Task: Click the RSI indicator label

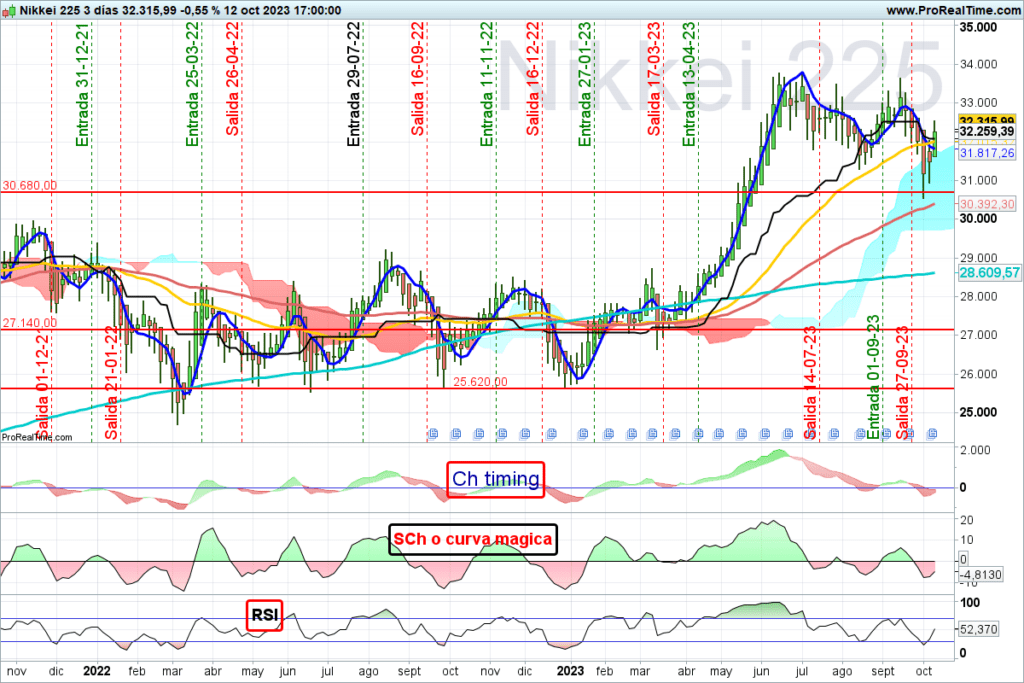Action: (264, 615)
